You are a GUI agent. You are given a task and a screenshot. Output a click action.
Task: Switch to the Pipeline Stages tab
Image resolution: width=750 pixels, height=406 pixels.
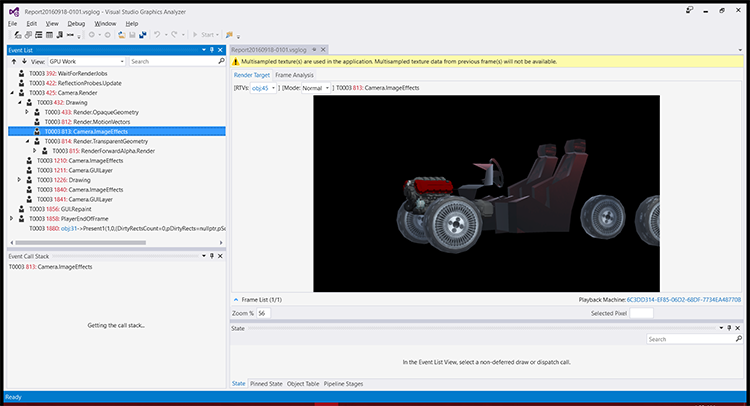(x=343, y=384)
